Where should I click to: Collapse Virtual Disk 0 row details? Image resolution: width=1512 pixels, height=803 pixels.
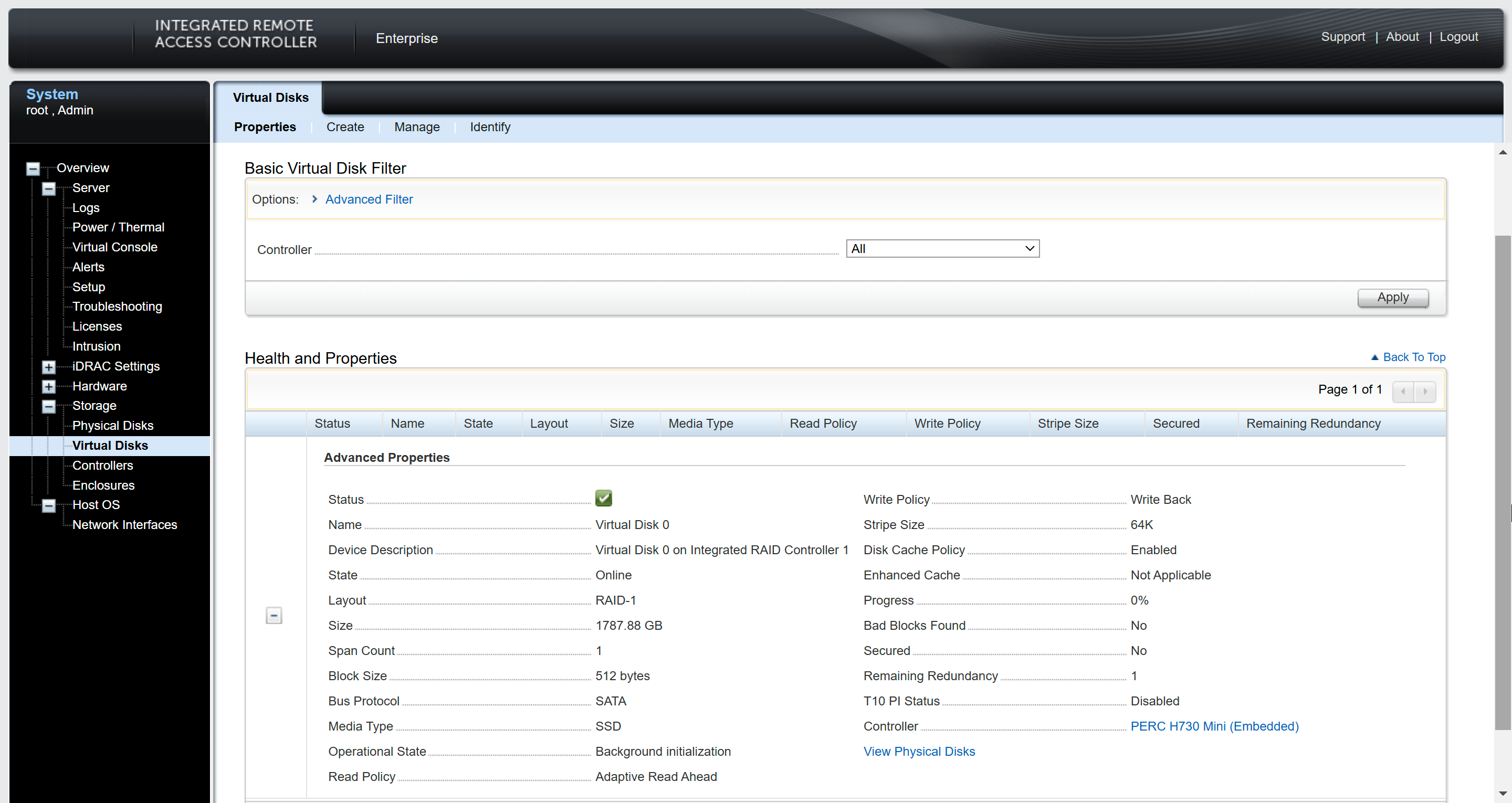(x=274, y=615)
